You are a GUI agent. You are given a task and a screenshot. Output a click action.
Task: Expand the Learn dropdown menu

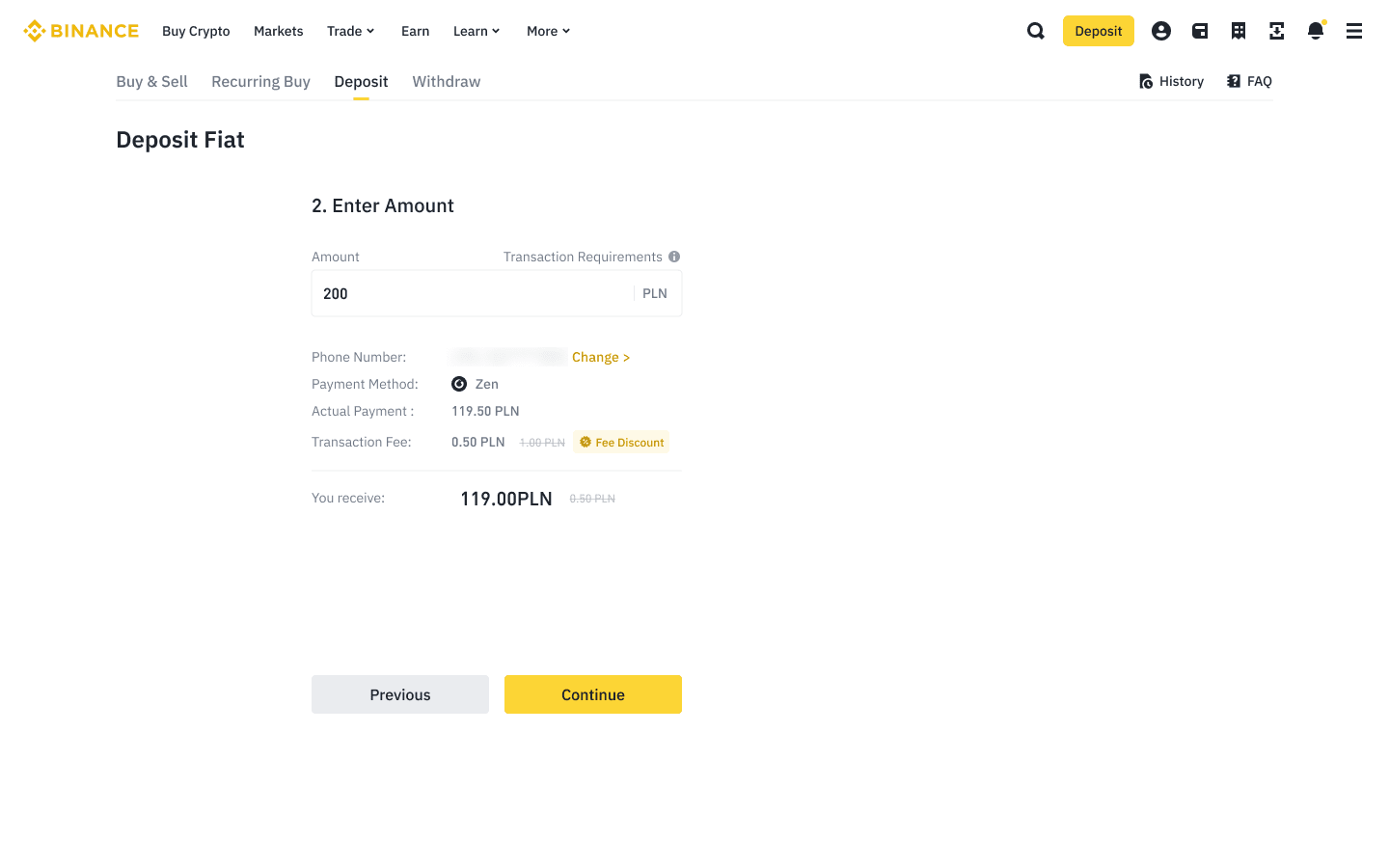point(477,31)
